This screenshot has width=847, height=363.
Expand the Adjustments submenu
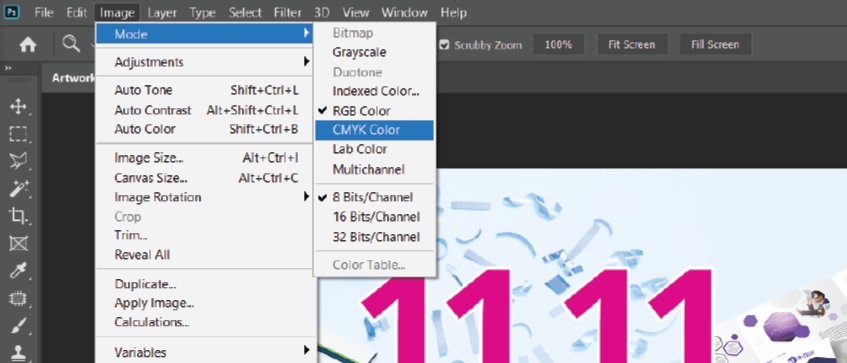click(206, 62)
